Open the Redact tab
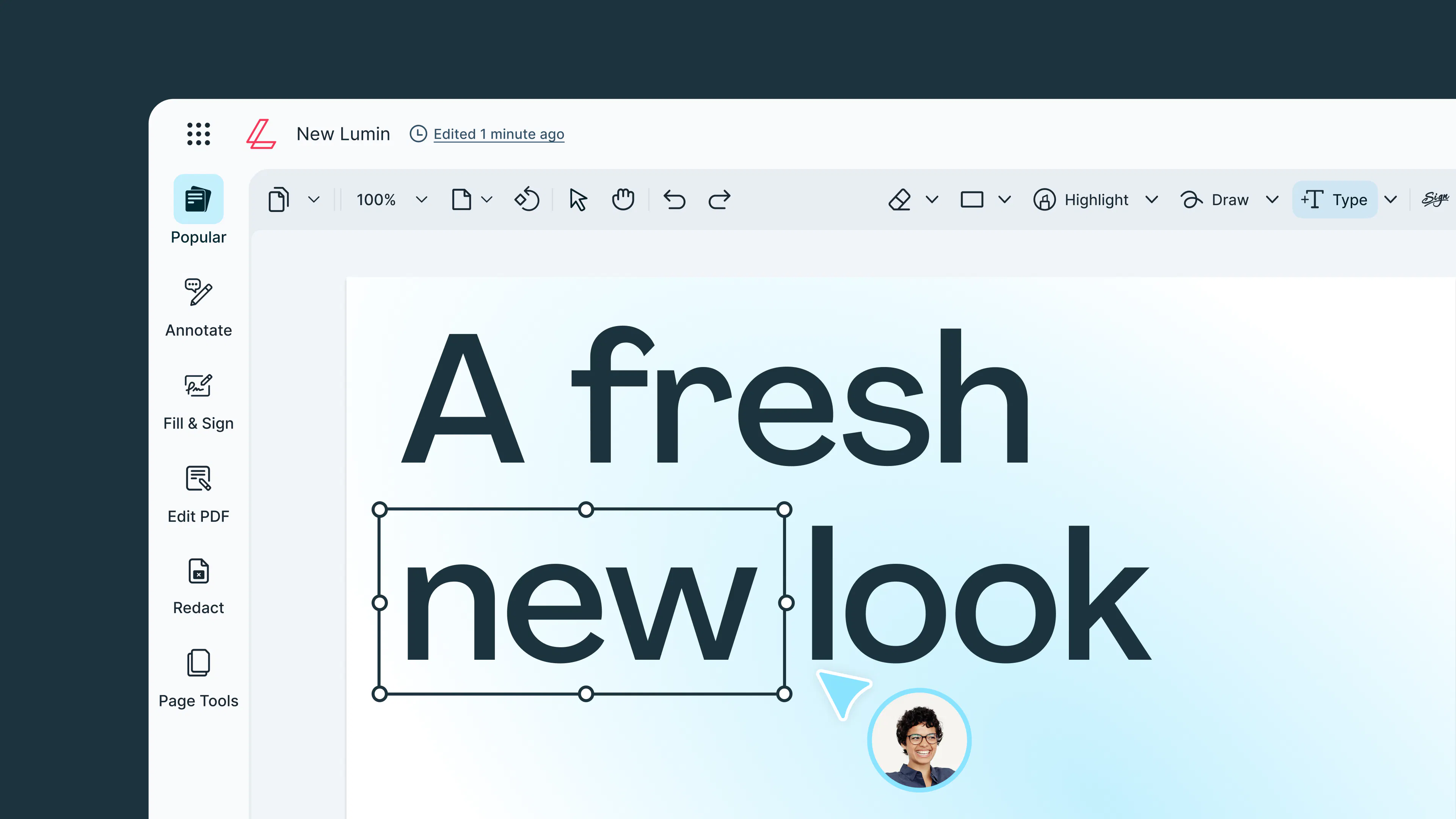The image size is (1456, 819). [x=198, y=586]
